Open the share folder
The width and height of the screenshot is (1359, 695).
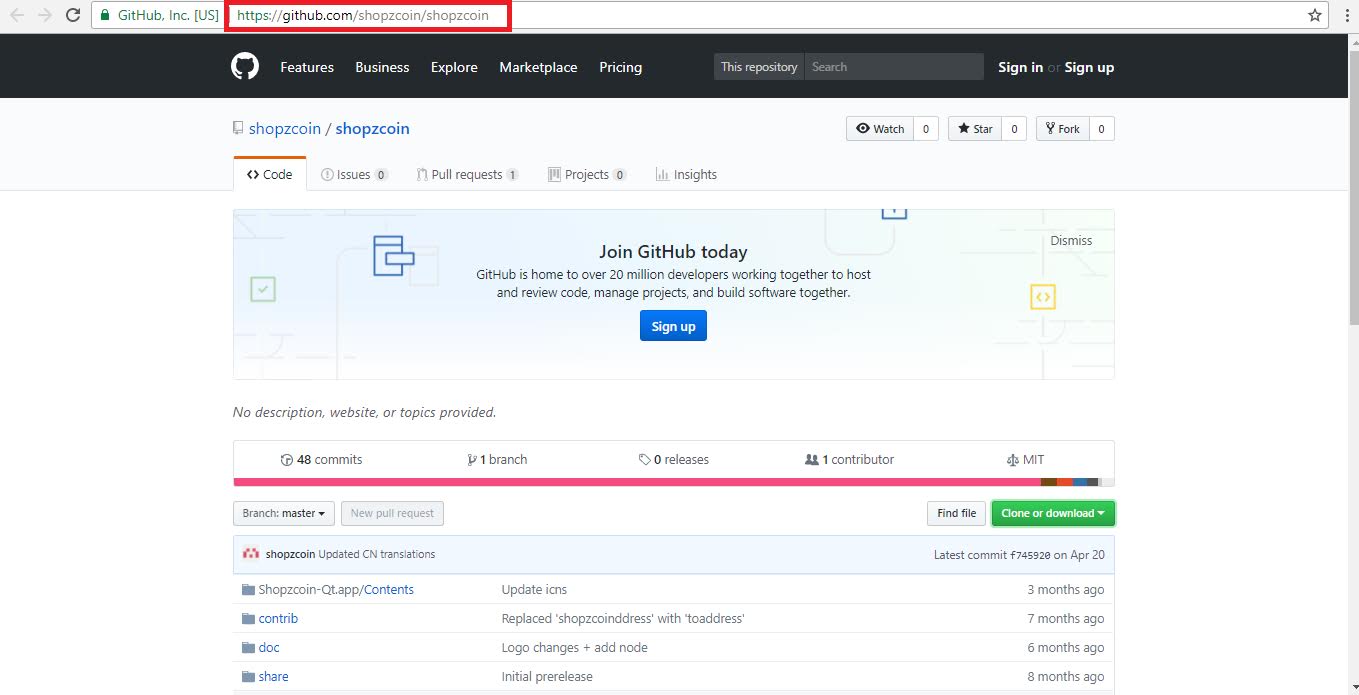click(x=273, y=676)
